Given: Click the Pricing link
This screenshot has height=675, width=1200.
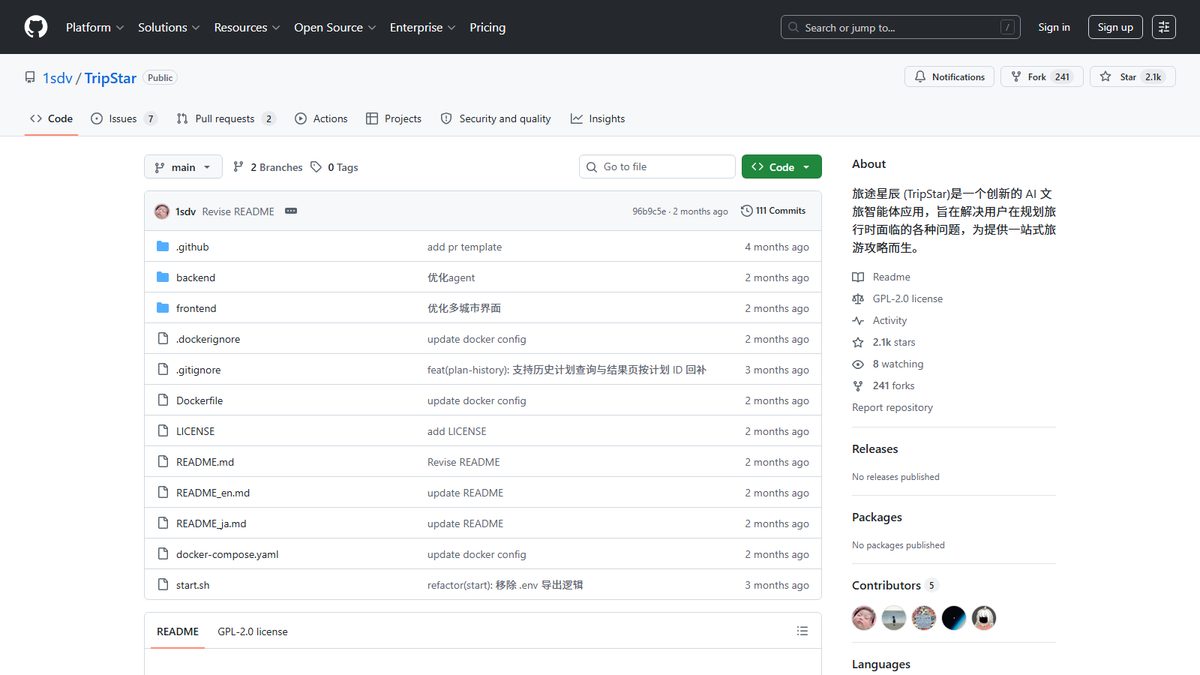Looking at the screenshot, I should (x=488, y=27).
